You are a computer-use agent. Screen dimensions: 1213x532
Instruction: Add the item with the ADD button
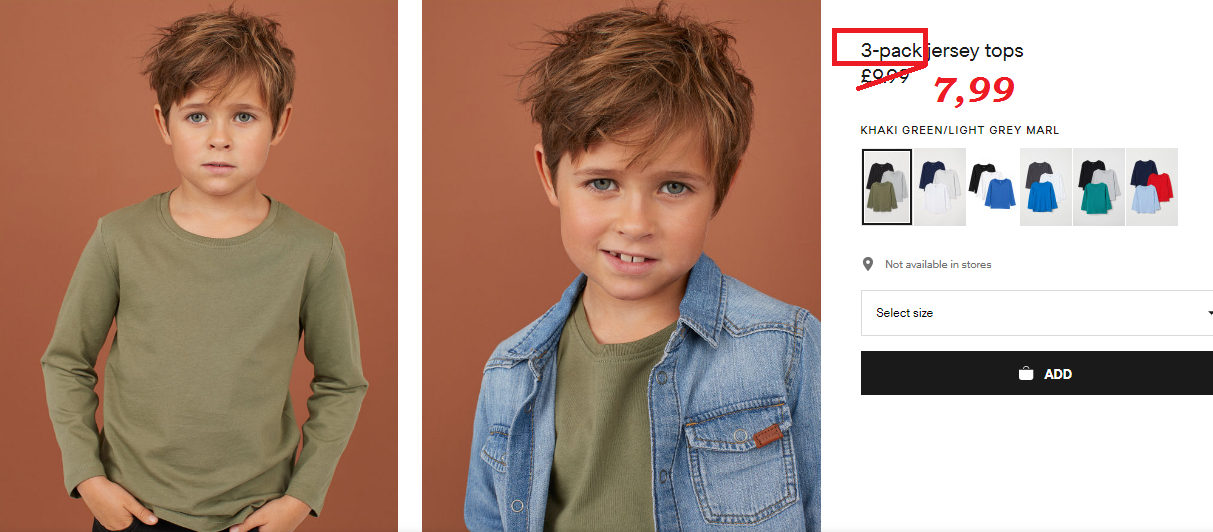click(1037, 373)
